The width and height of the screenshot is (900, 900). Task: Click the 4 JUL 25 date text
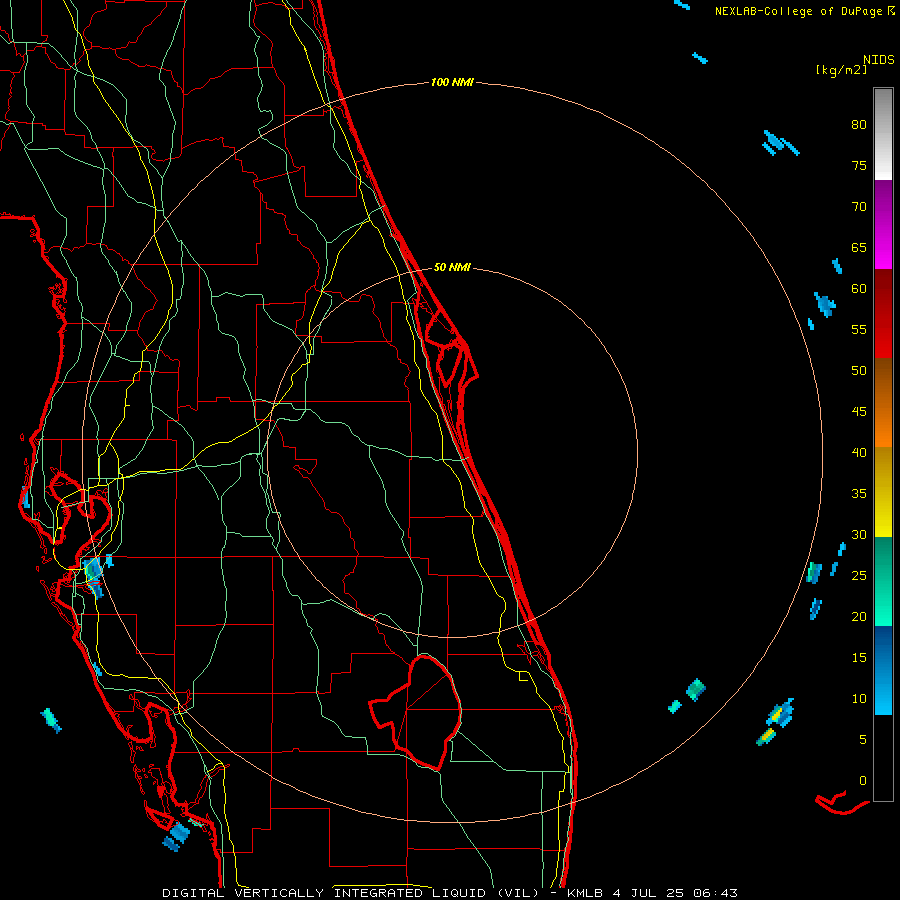click(x=649, y=893)
